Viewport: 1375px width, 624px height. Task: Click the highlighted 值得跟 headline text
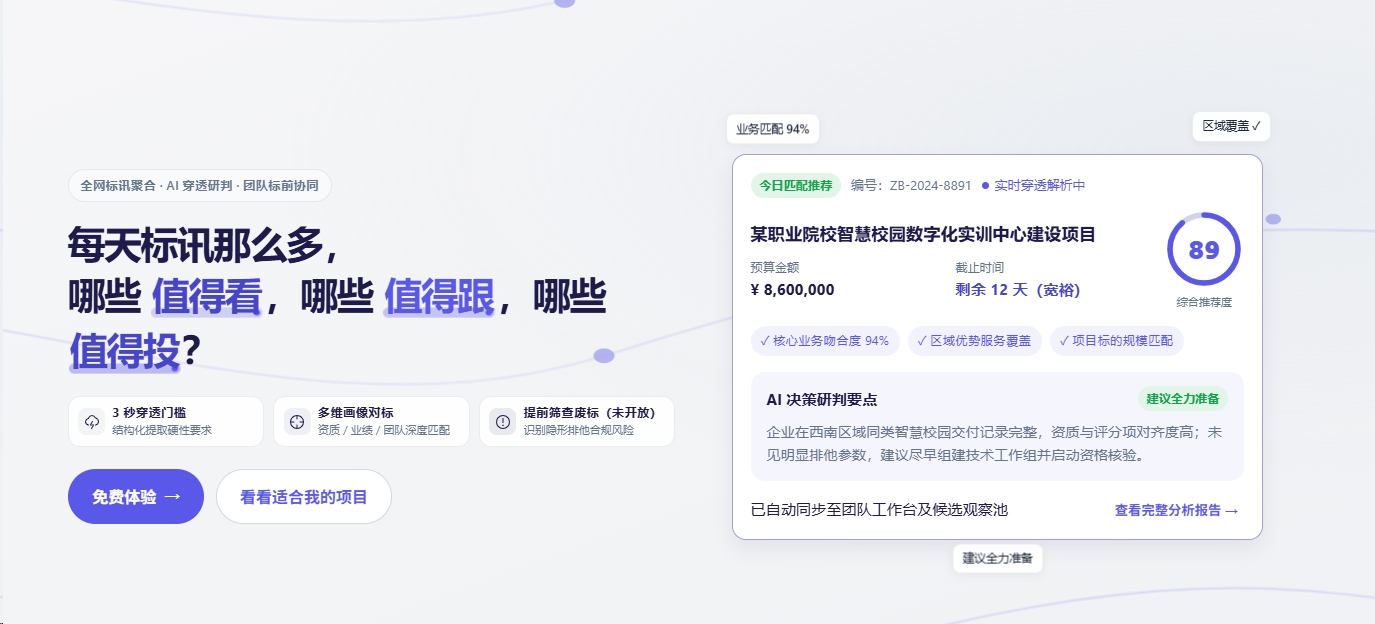coord(440,297)
